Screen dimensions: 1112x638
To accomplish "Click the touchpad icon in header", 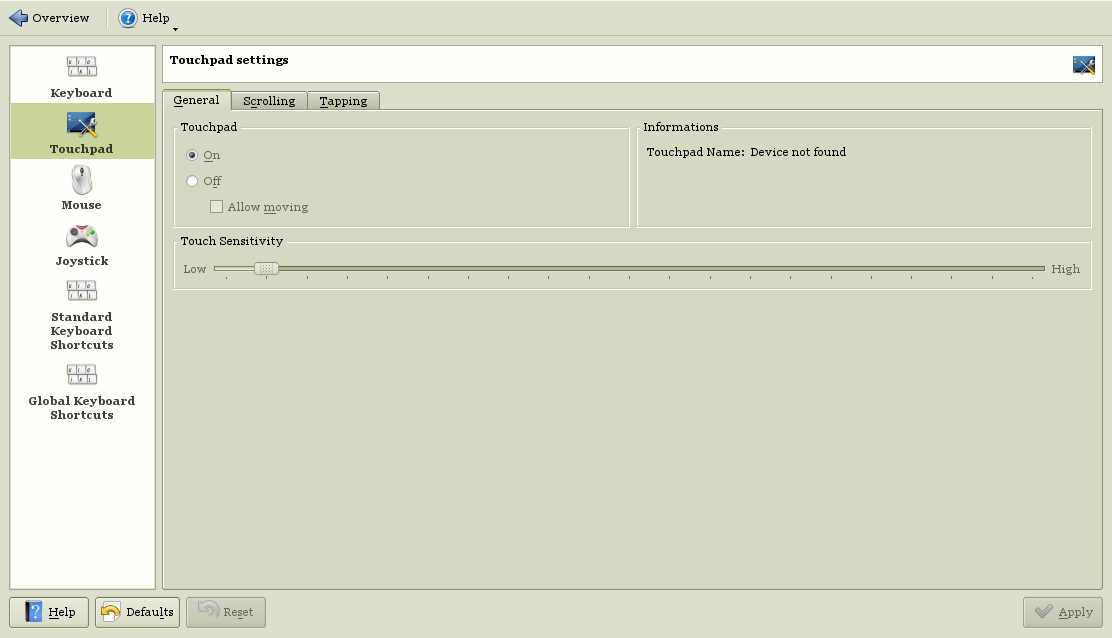I will [1083, 65].
